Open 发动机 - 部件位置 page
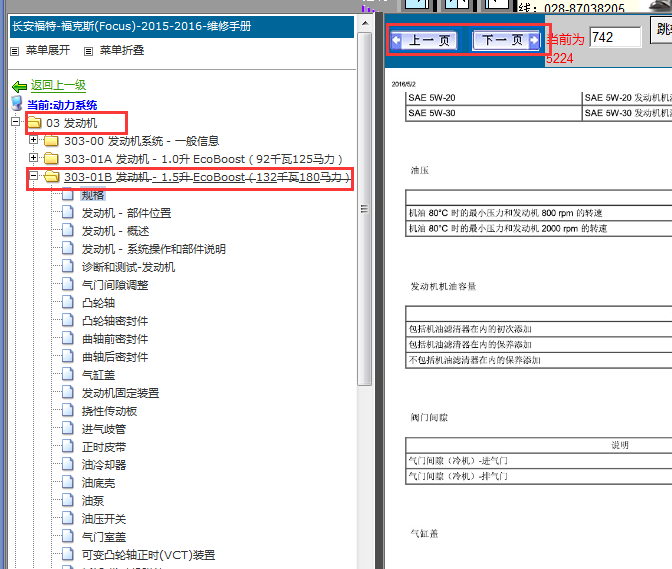 (x=126, y=213)
